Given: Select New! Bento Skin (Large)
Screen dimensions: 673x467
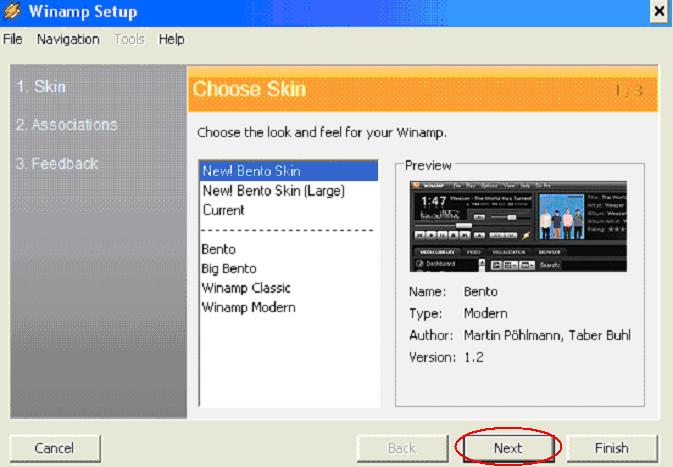Looking at the screenshot, I should [289, 191].
